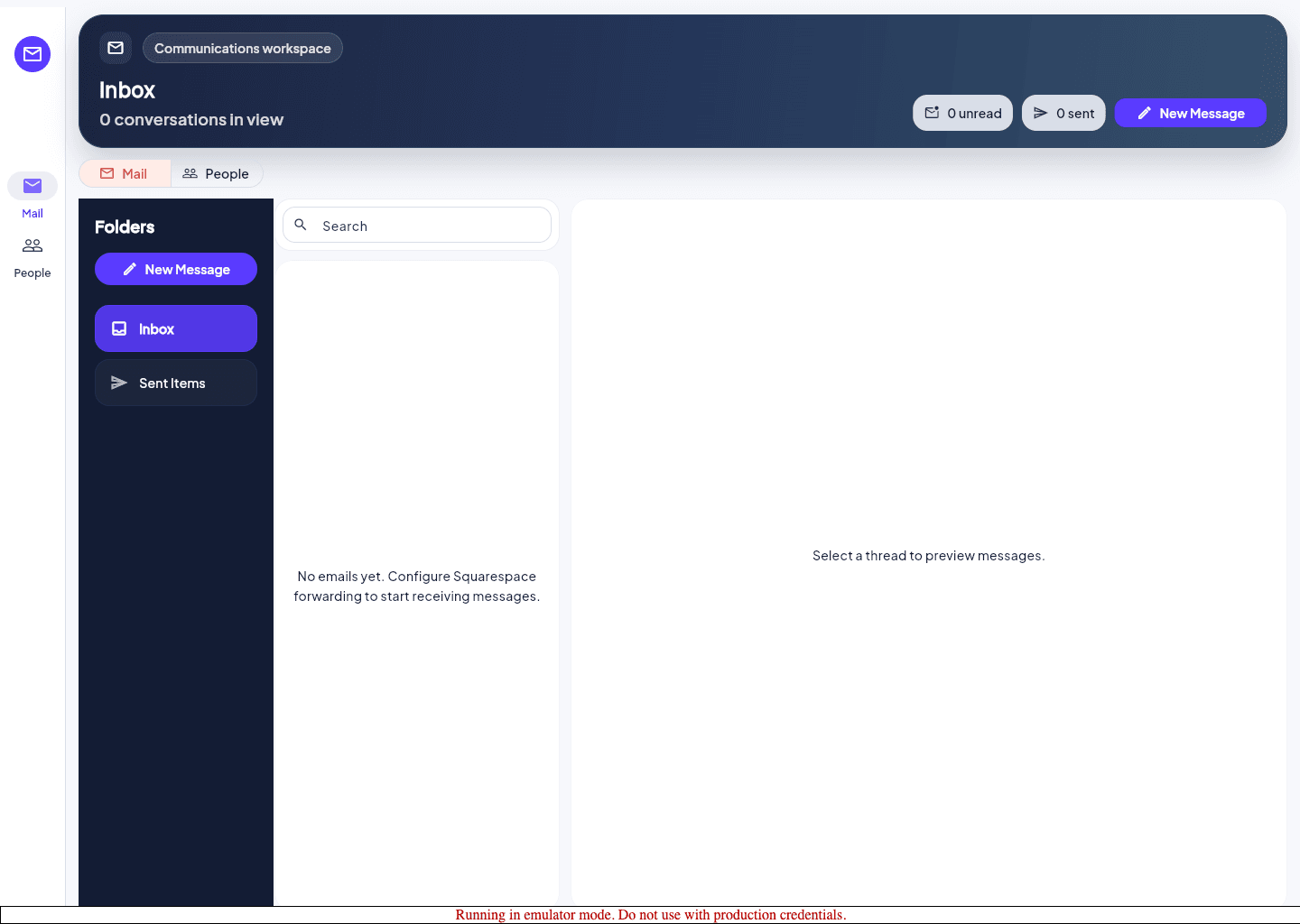This screenshot has height=924, width=1300.
Task: Click the 0 unread badge
Action: click(x=962, y=113)
